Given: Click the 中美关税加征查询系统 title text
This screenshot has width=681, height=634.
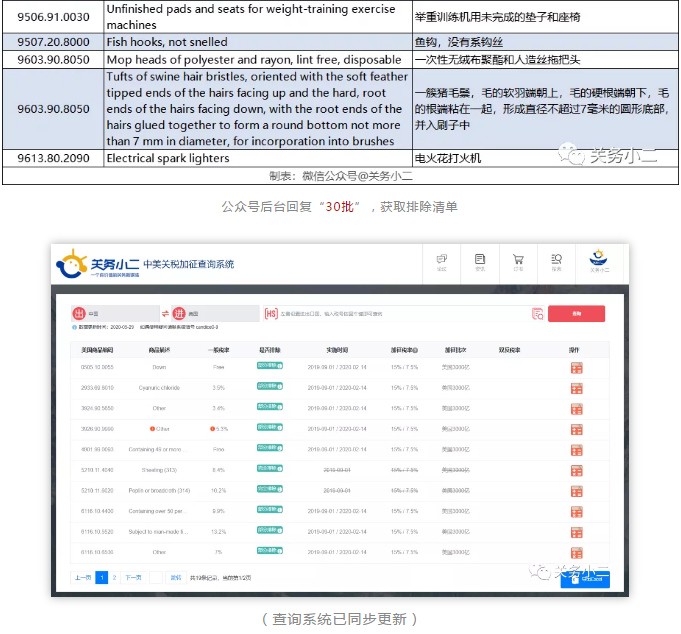Looking at the screenshot, I should tap(188, 264).
